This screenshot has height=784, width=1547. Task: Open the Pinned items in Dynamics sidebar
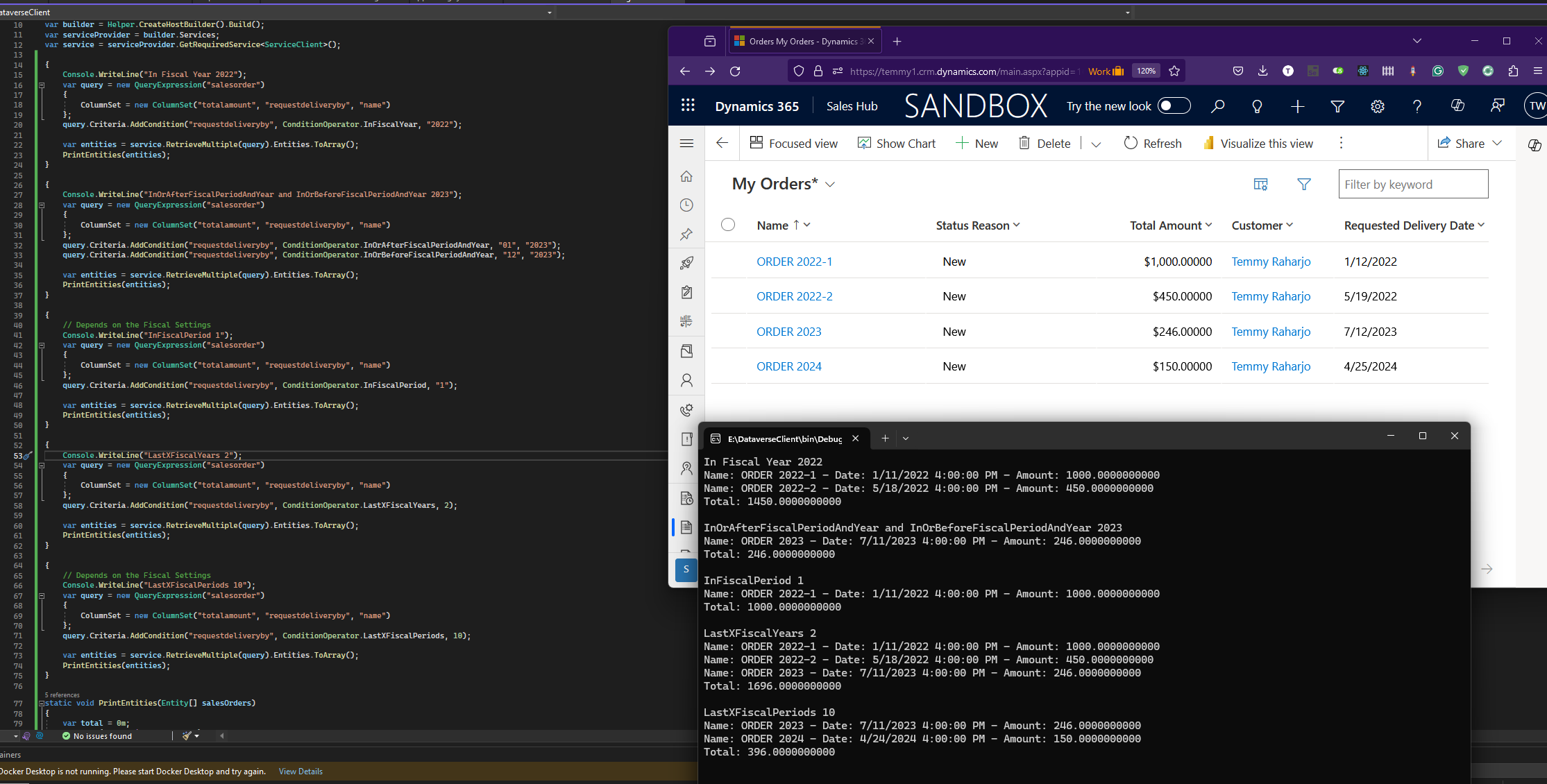click(x=686, y=235)
